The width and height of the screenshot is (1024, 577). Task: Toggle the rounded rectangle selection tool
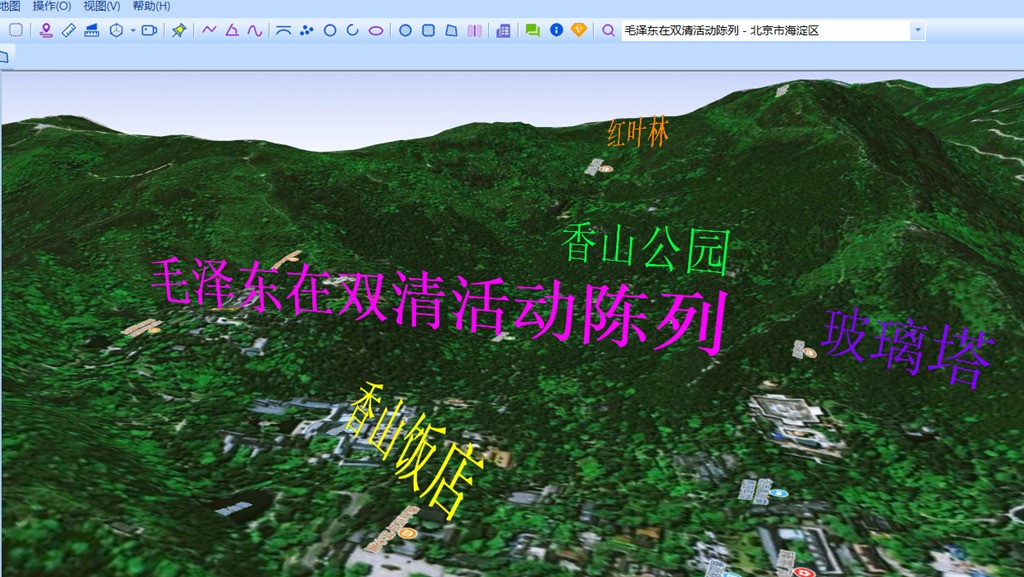tap(16, 30)
